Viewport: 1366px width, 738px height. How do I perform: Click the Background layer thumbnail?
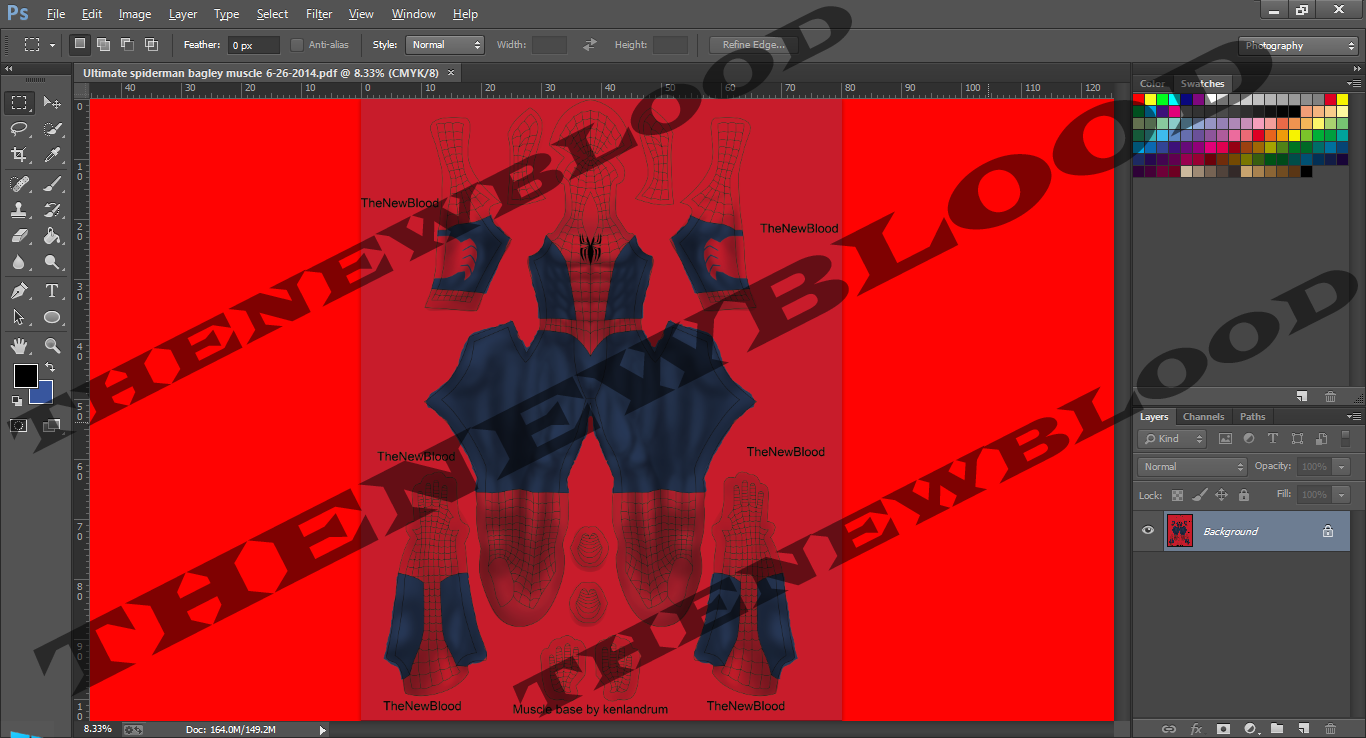coord(1180,531)
